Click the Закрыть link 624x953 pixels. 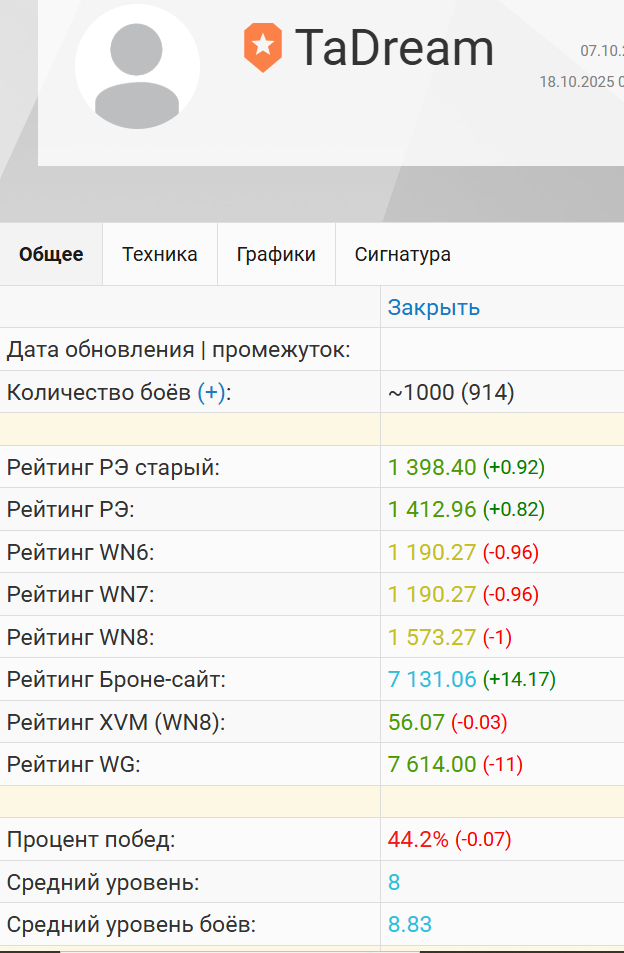coord(434,308)
